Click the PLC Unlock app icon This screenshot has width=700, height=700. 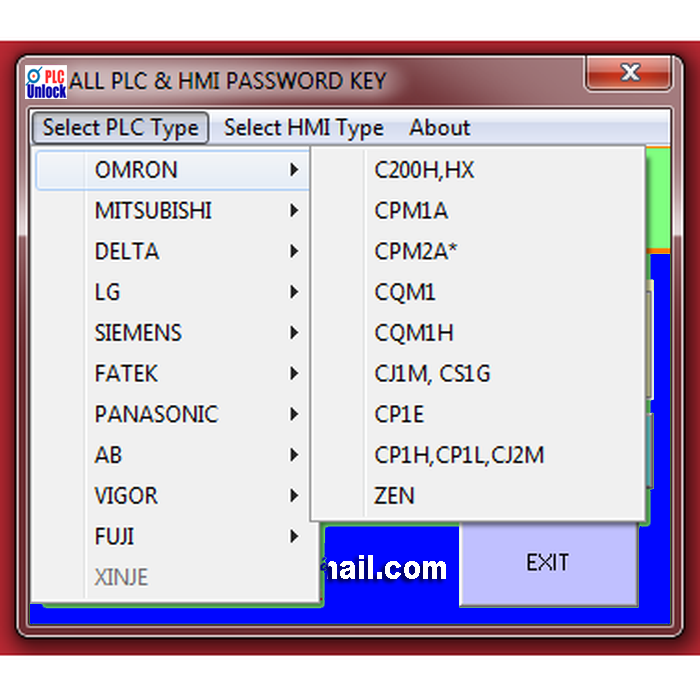46,82
